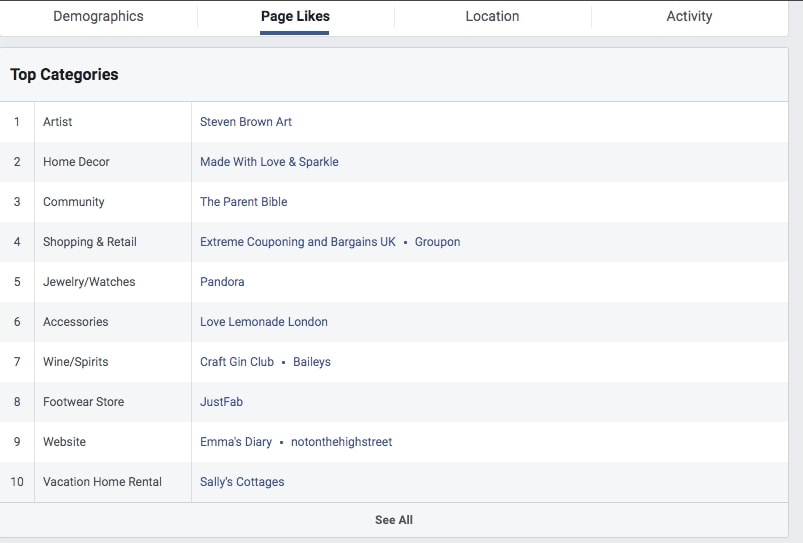The image size is (803, 543).
Task: Select the Page Likes tab
Action: coord(295,16)
